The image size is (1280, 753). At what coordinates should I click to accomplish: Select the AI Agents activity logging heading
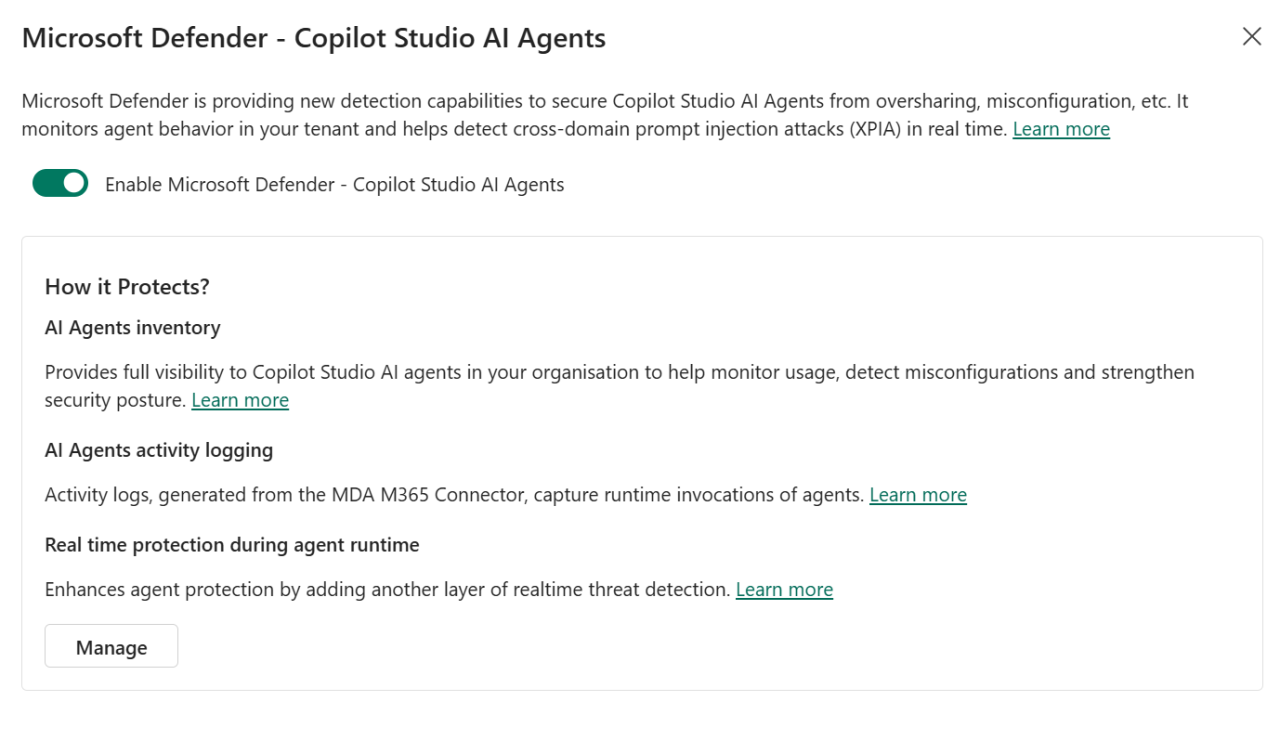[159, 450]
